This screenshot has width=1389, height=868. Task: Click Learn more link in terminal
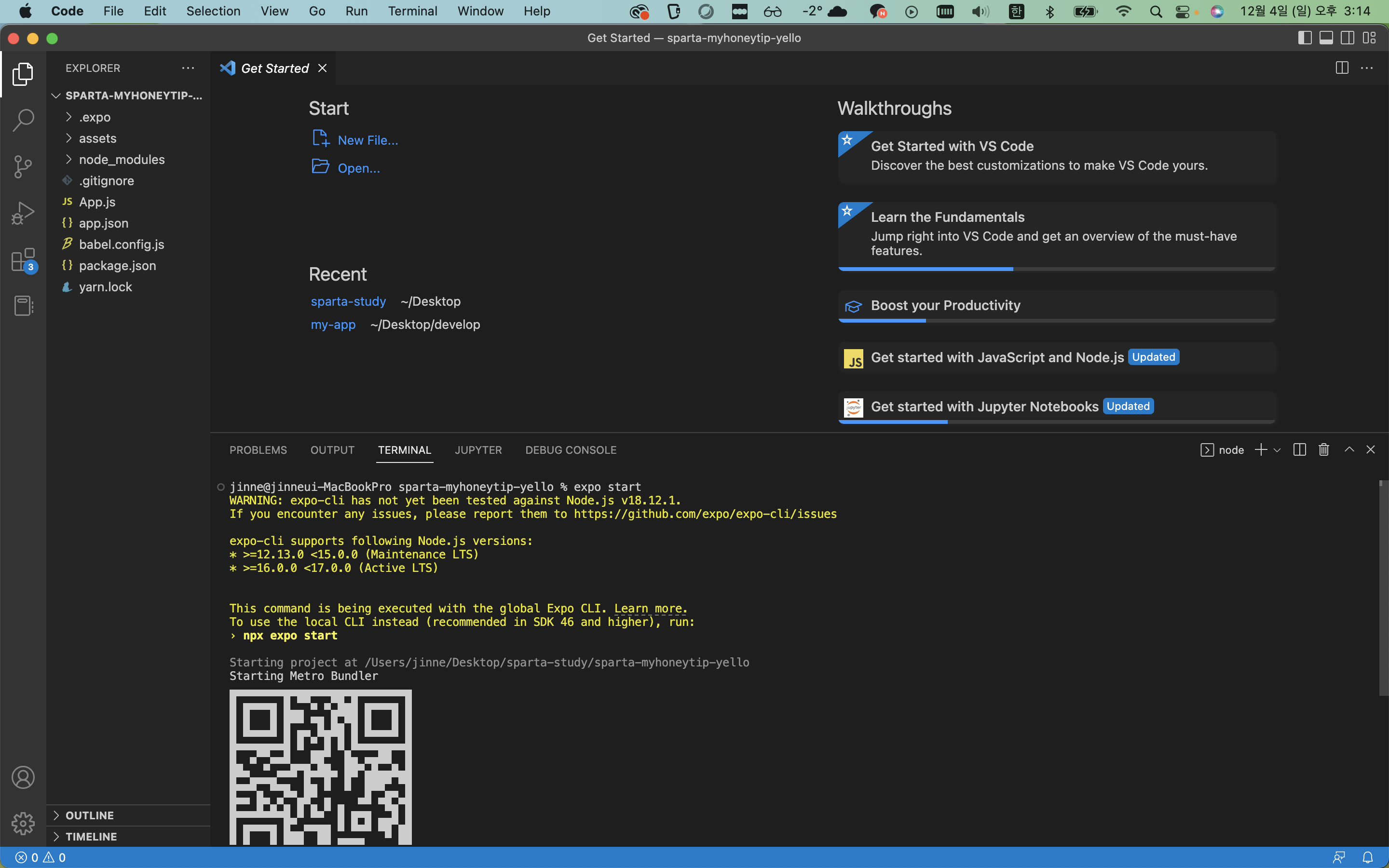pyautogui.click(x=650, y=609)
